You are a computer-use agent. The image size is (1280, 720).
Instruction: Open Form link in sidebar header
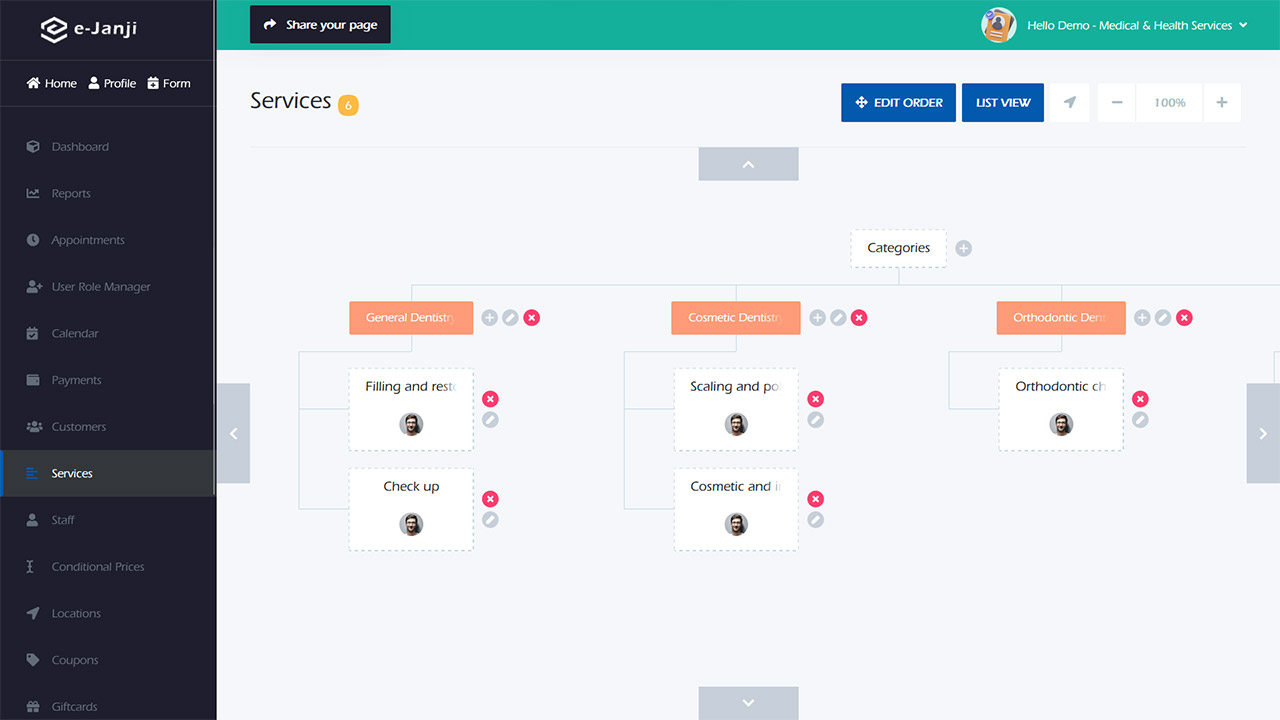[x=168, y=83]
